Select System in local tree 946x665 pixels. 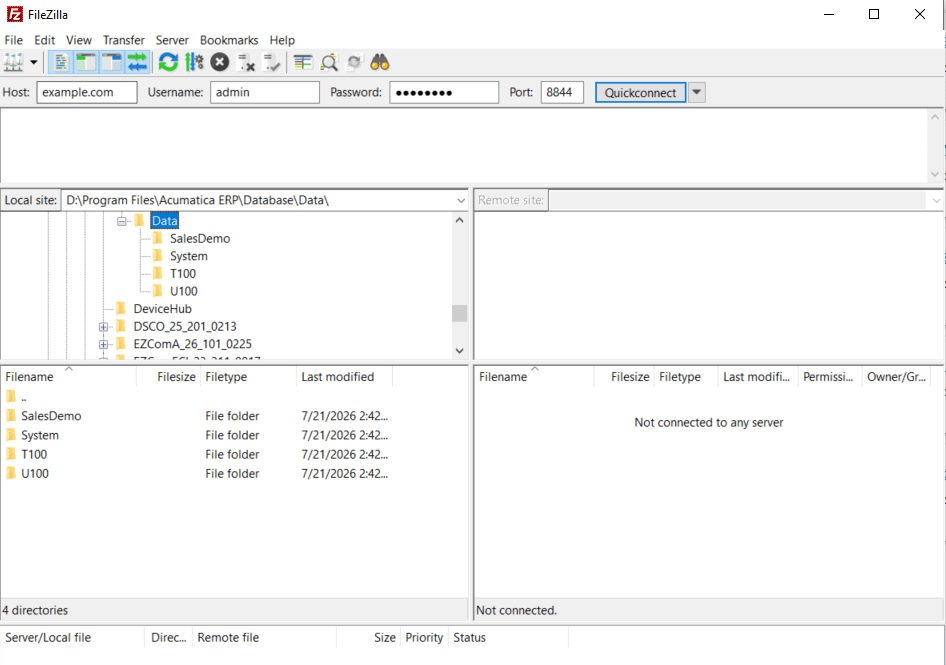point(188,256)
